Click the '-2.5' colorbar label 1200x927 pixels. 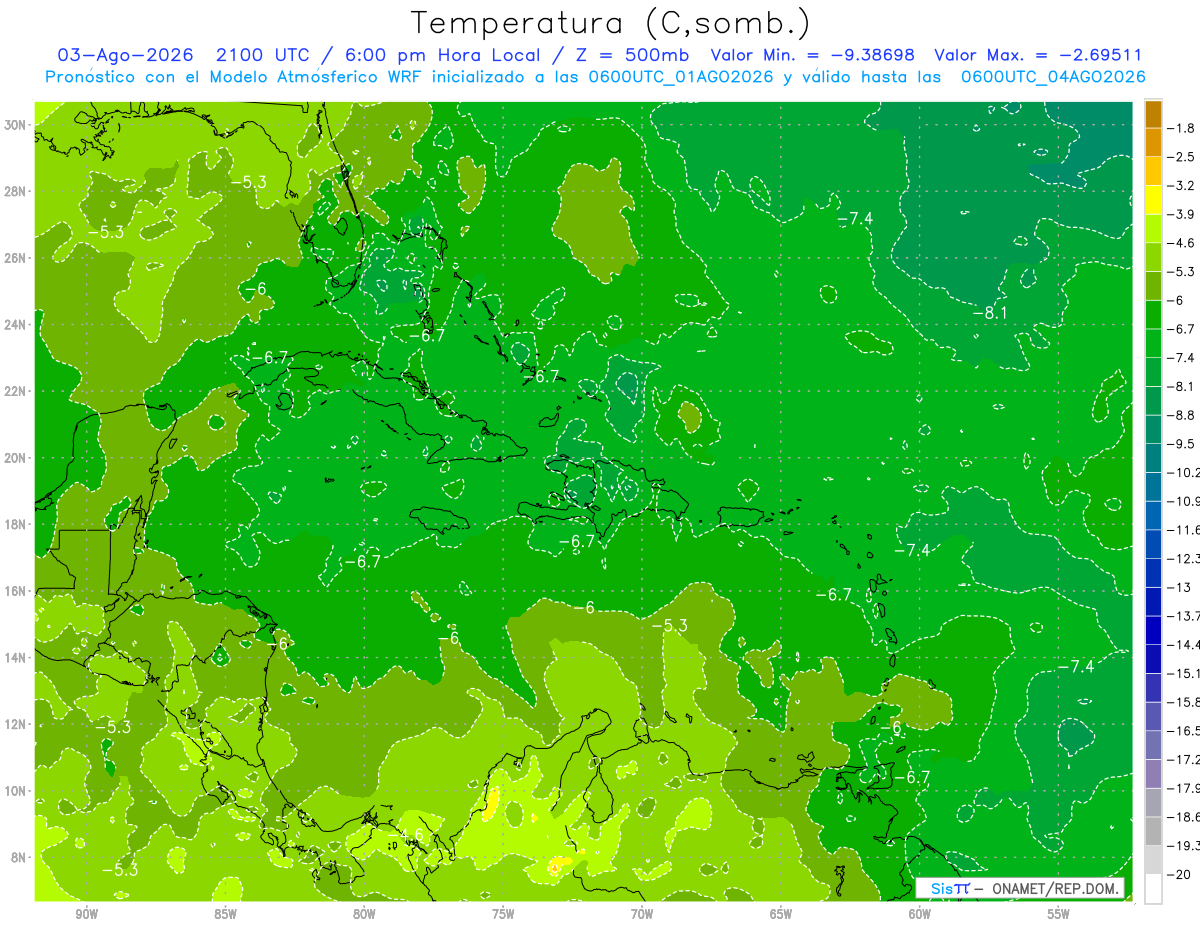[1182, 157]
